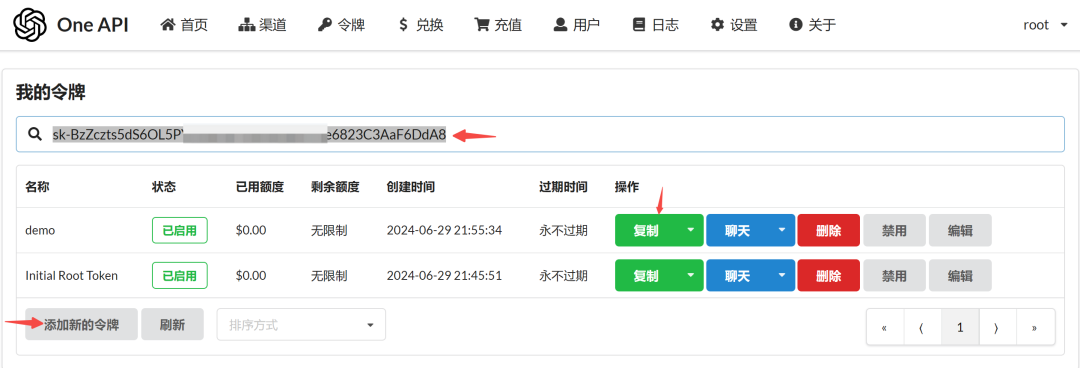Open the 日志 logs menu item
This screenshot has height=368, width=1080.
[x=656, y=25]
